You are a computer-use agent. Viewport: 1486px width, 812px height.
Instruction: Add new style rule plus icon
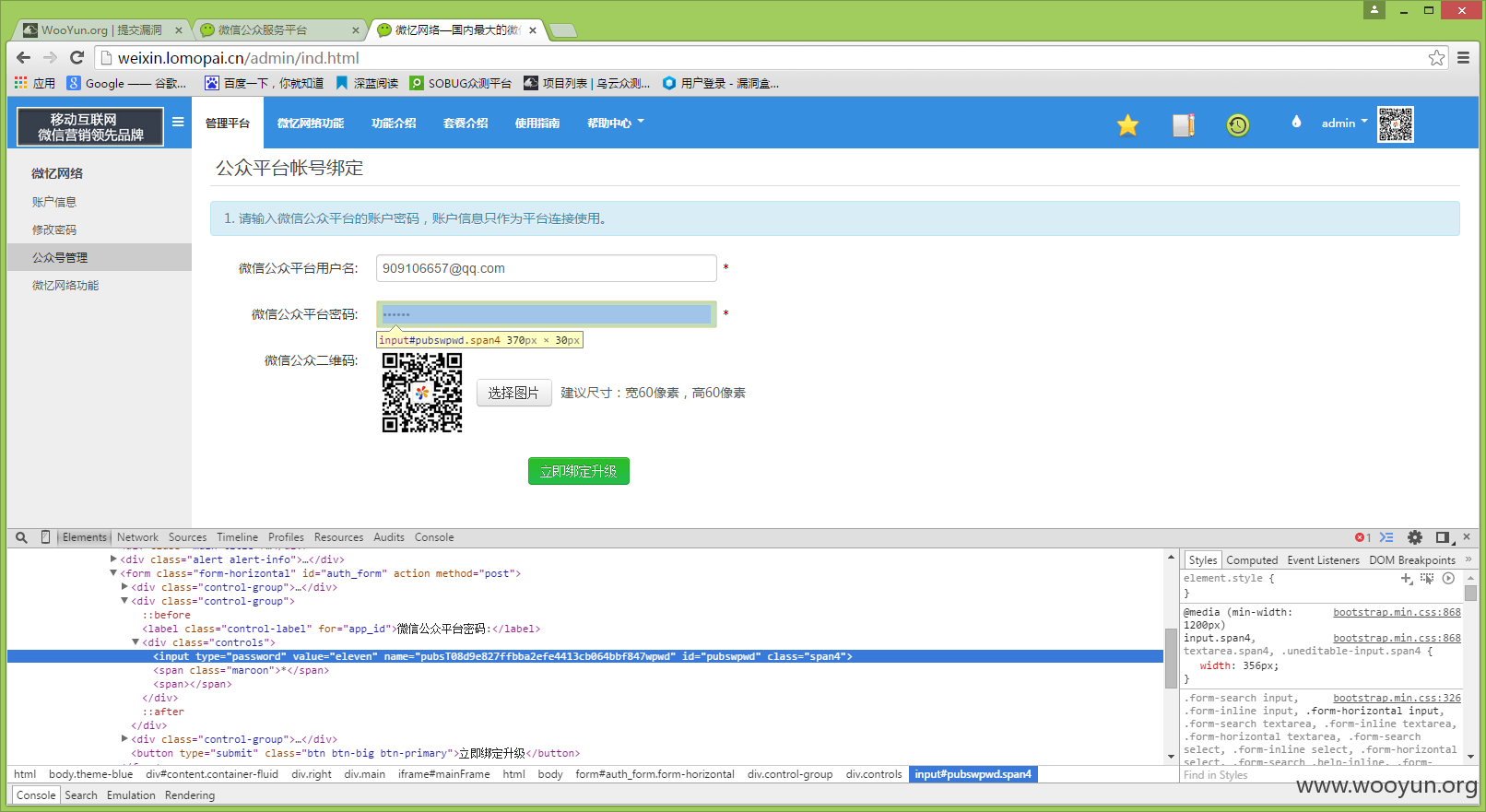[1407, 579]
